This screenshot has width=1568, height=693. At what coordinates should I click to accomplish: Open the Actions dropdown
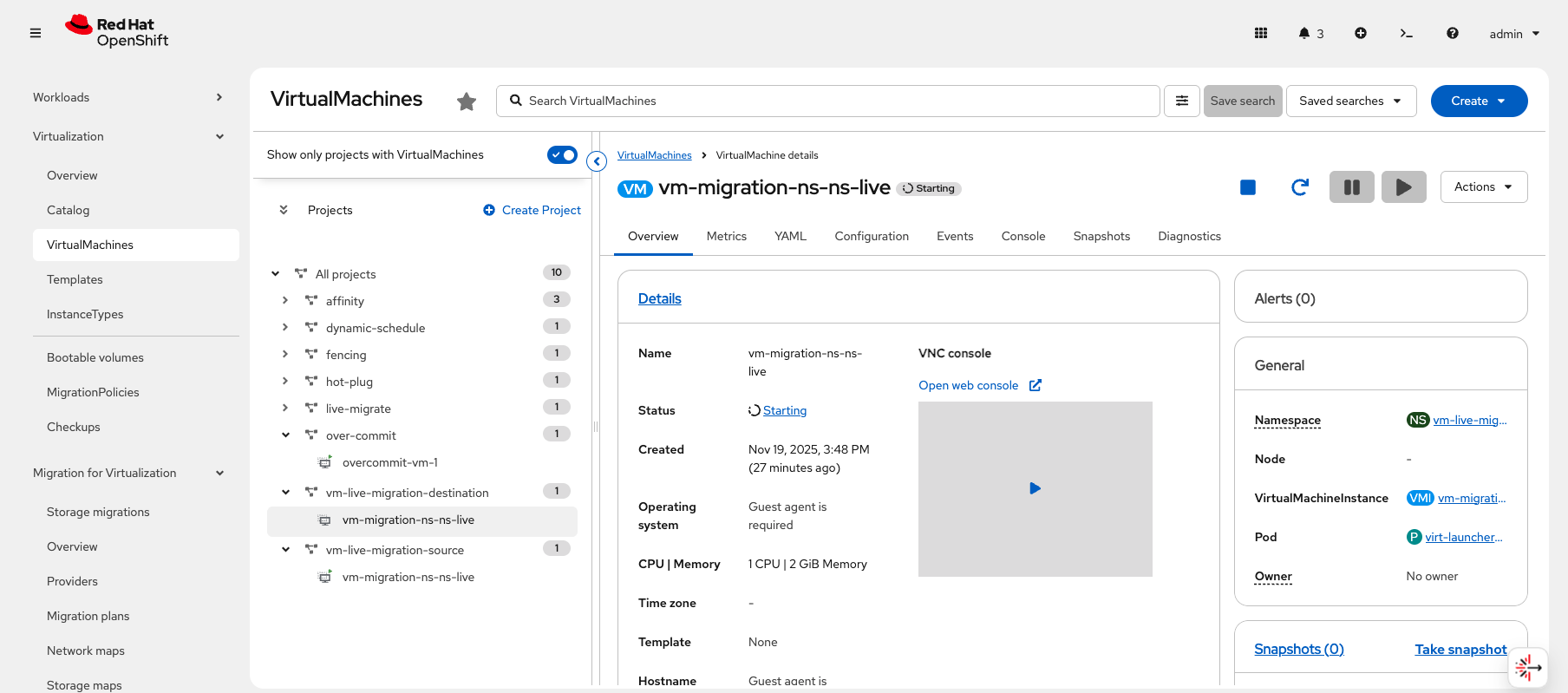point(1483,187)
